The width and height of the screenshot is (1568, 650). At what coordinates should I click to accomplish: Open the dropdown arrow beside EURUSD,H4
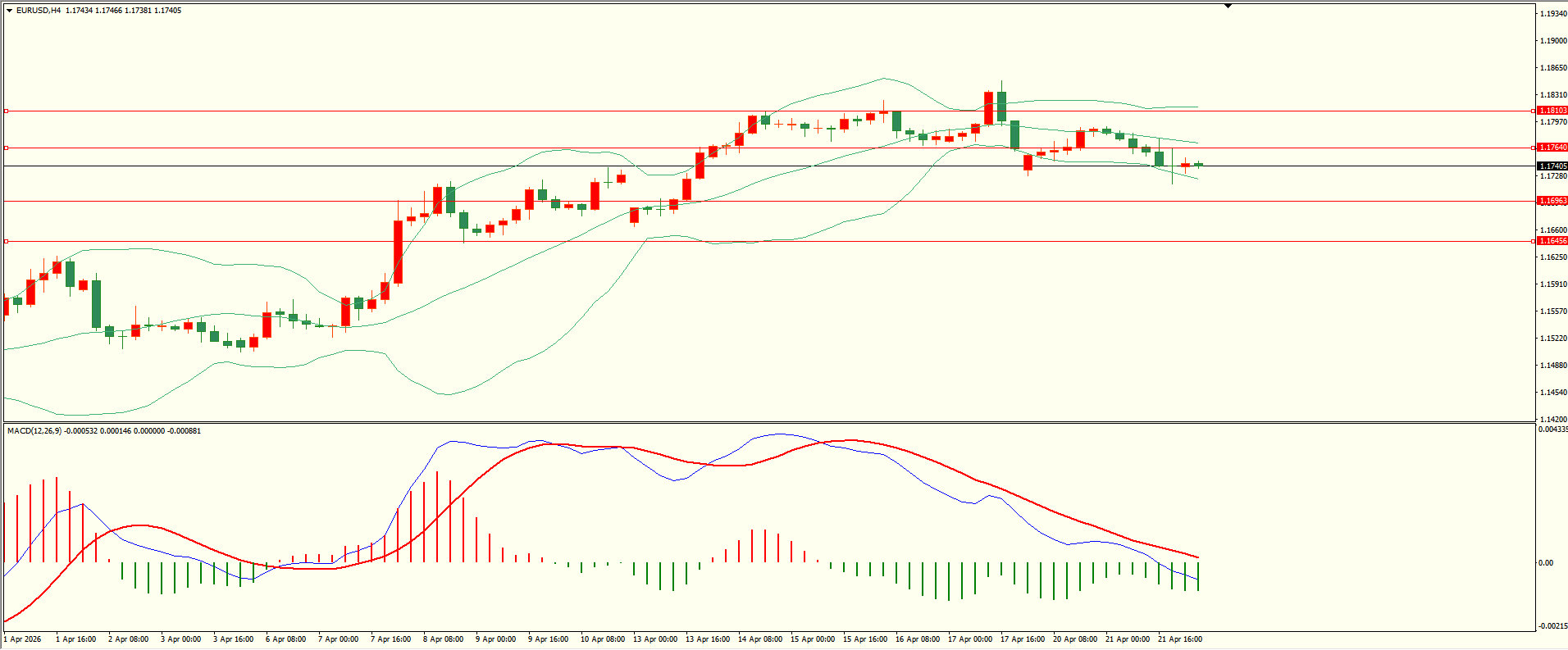[9, 11]
